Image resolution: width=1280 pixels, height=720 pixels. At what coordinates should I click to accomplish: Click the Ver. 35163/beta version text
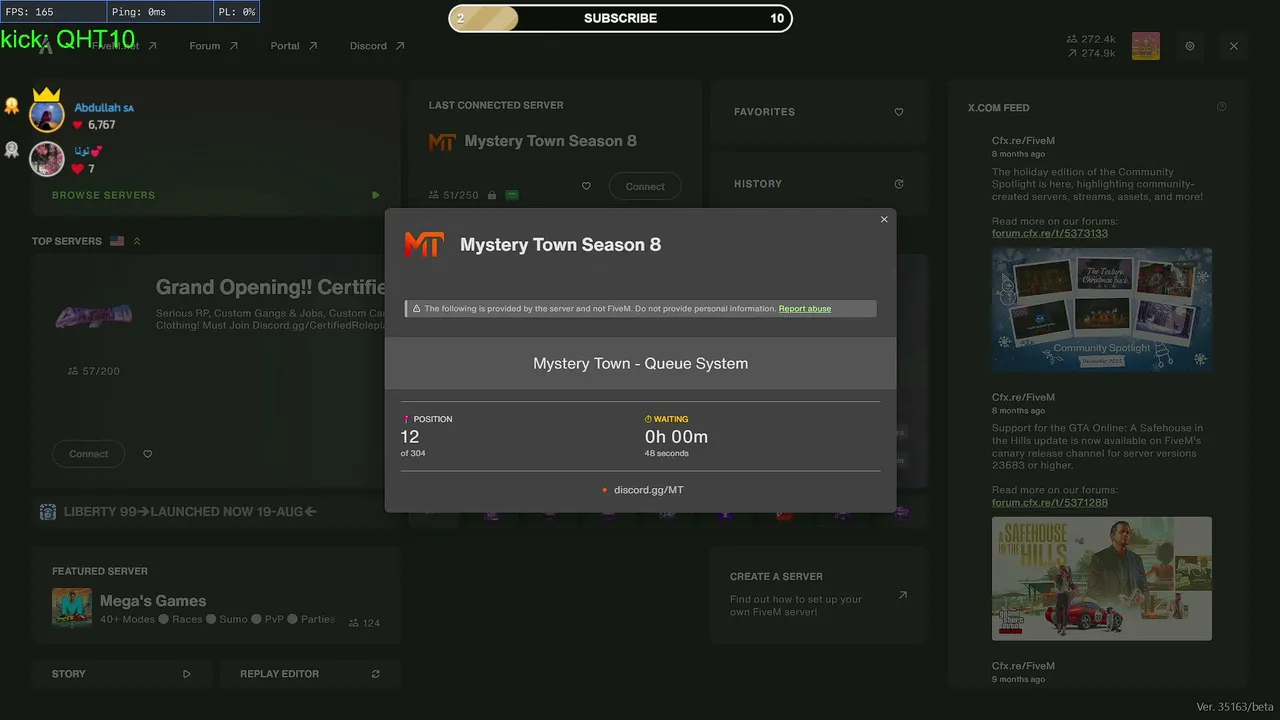coord(1235,707)
